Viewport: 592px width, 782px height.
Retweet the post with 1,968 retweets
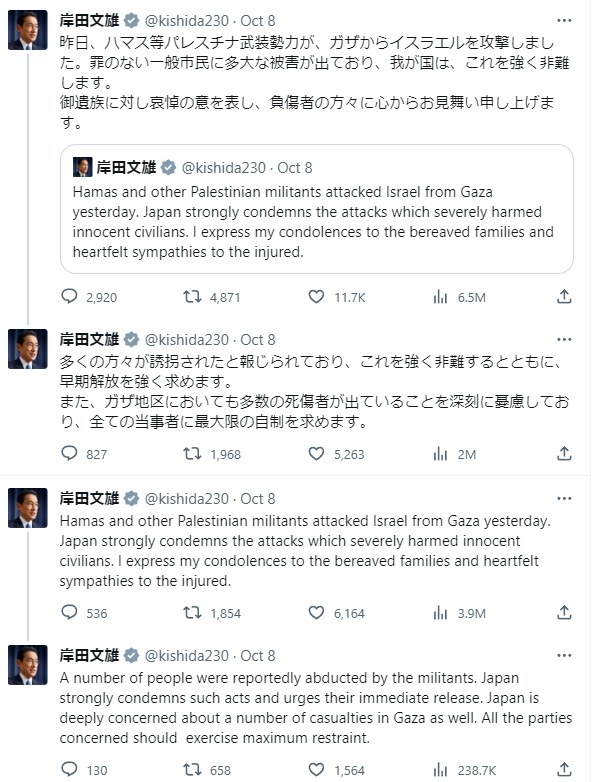(x=192, y=453)
